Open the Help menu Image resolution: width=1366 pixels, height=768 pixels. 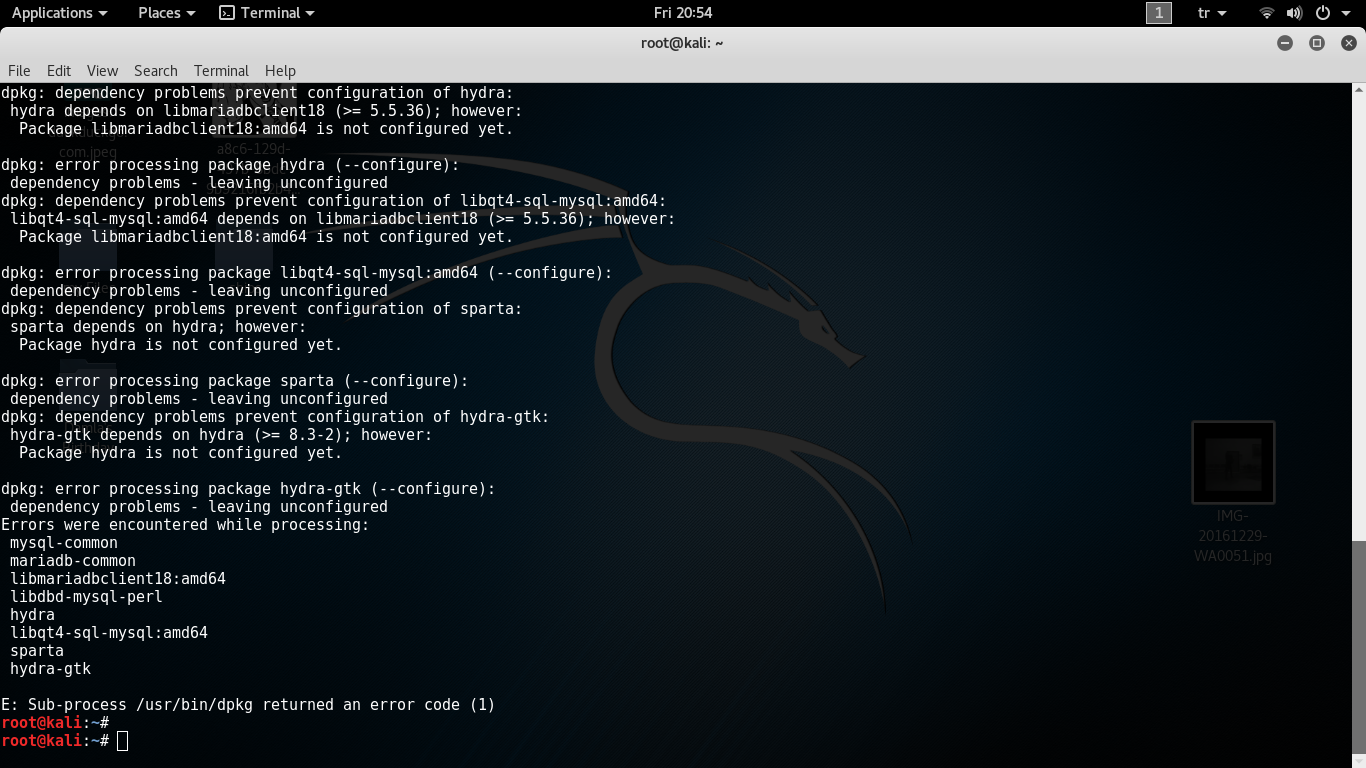280,71
